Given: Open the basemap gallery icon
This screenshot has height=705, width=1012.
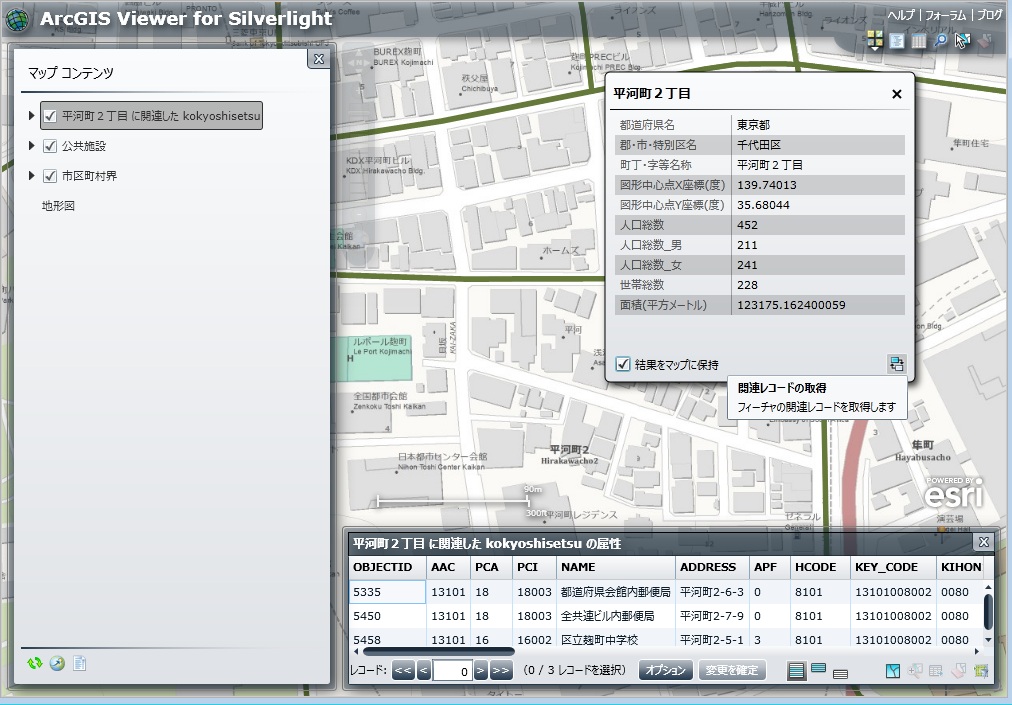Looking at the screenshot, I should click(x=875, y=40).
